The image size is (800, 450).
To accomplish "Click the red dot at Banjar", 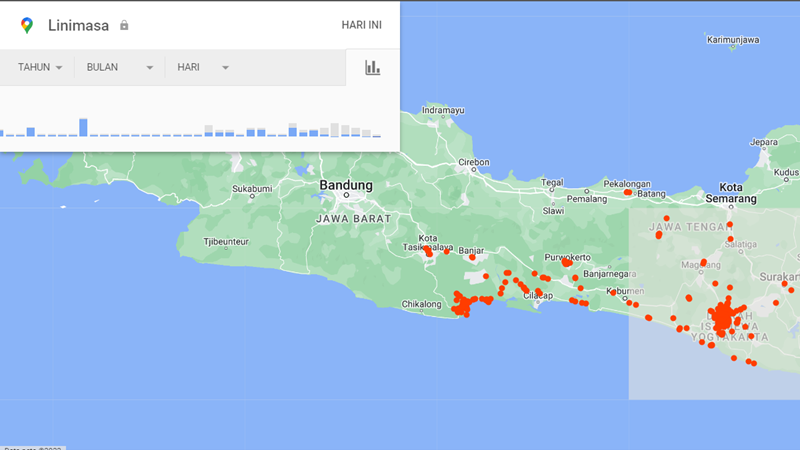I will tap(472, 258).
